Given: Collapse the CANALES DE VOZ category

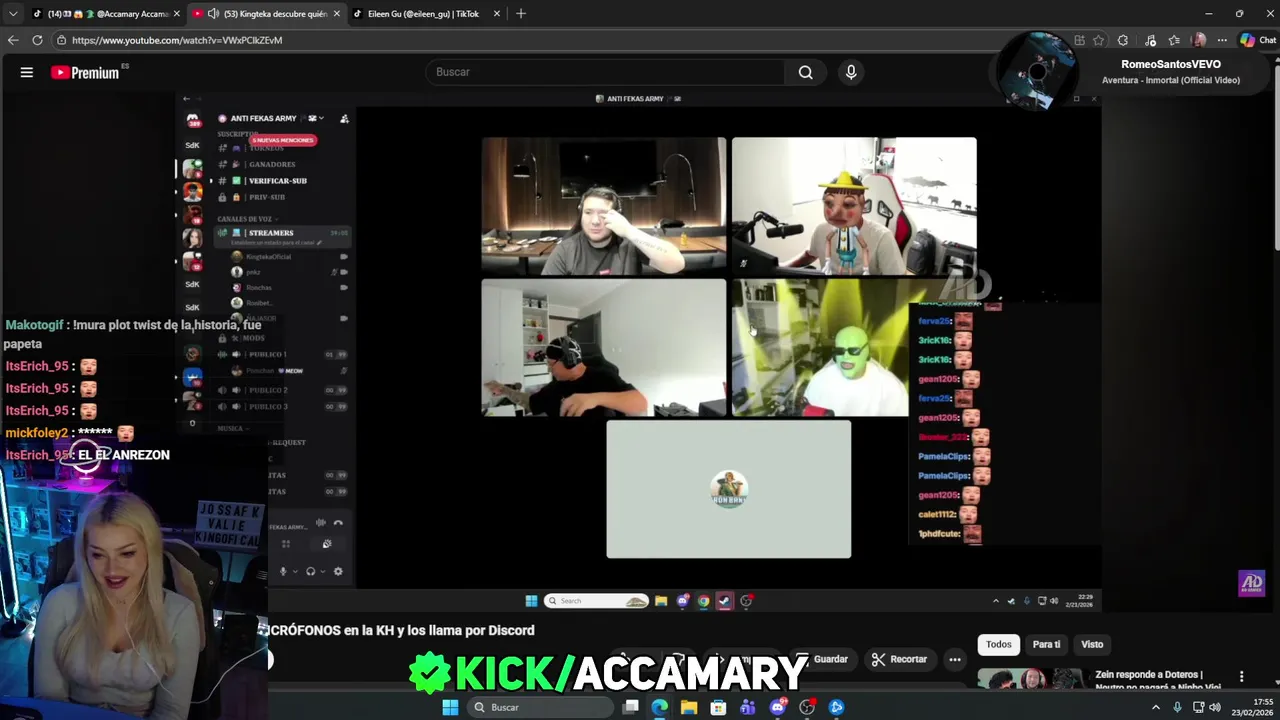Looking at the screenshot, I should (x=246, y=219).
